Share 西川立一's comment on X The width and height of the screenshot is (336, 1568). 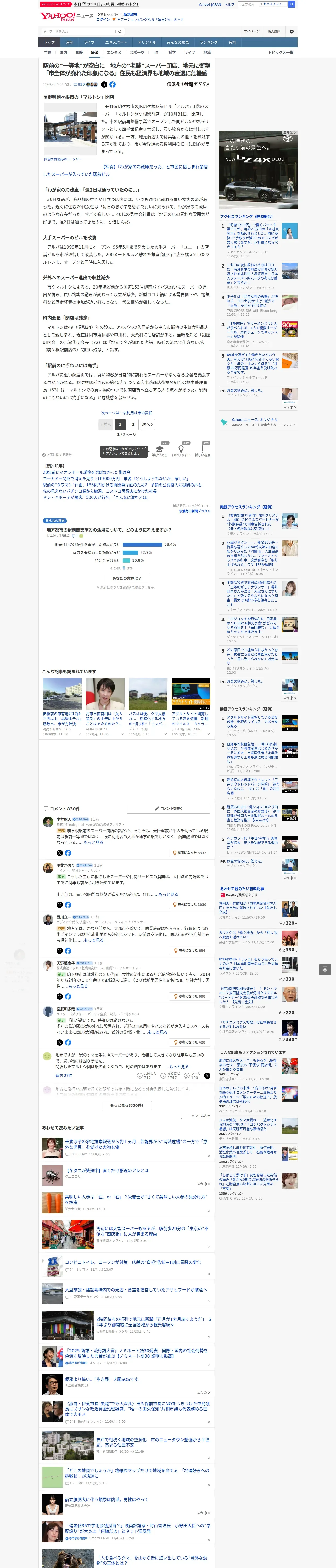59,950
